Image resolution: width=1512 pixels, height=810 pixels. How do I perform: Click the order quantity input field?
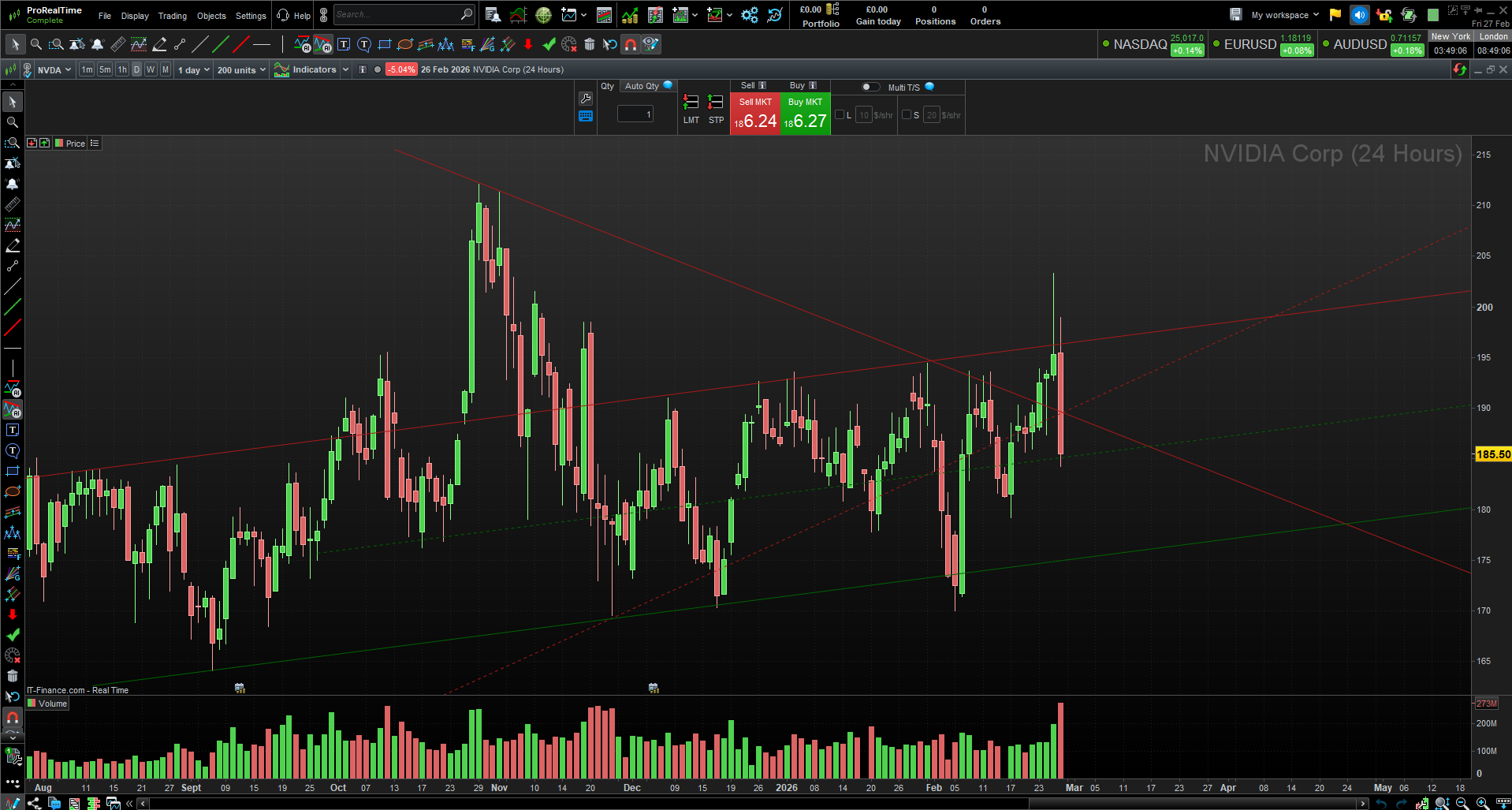tap(635, 114)
